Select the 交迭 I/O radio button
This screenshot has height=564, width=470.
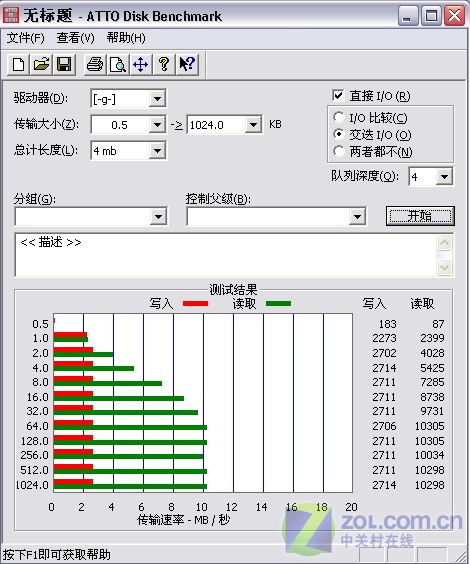pos(338,134)
